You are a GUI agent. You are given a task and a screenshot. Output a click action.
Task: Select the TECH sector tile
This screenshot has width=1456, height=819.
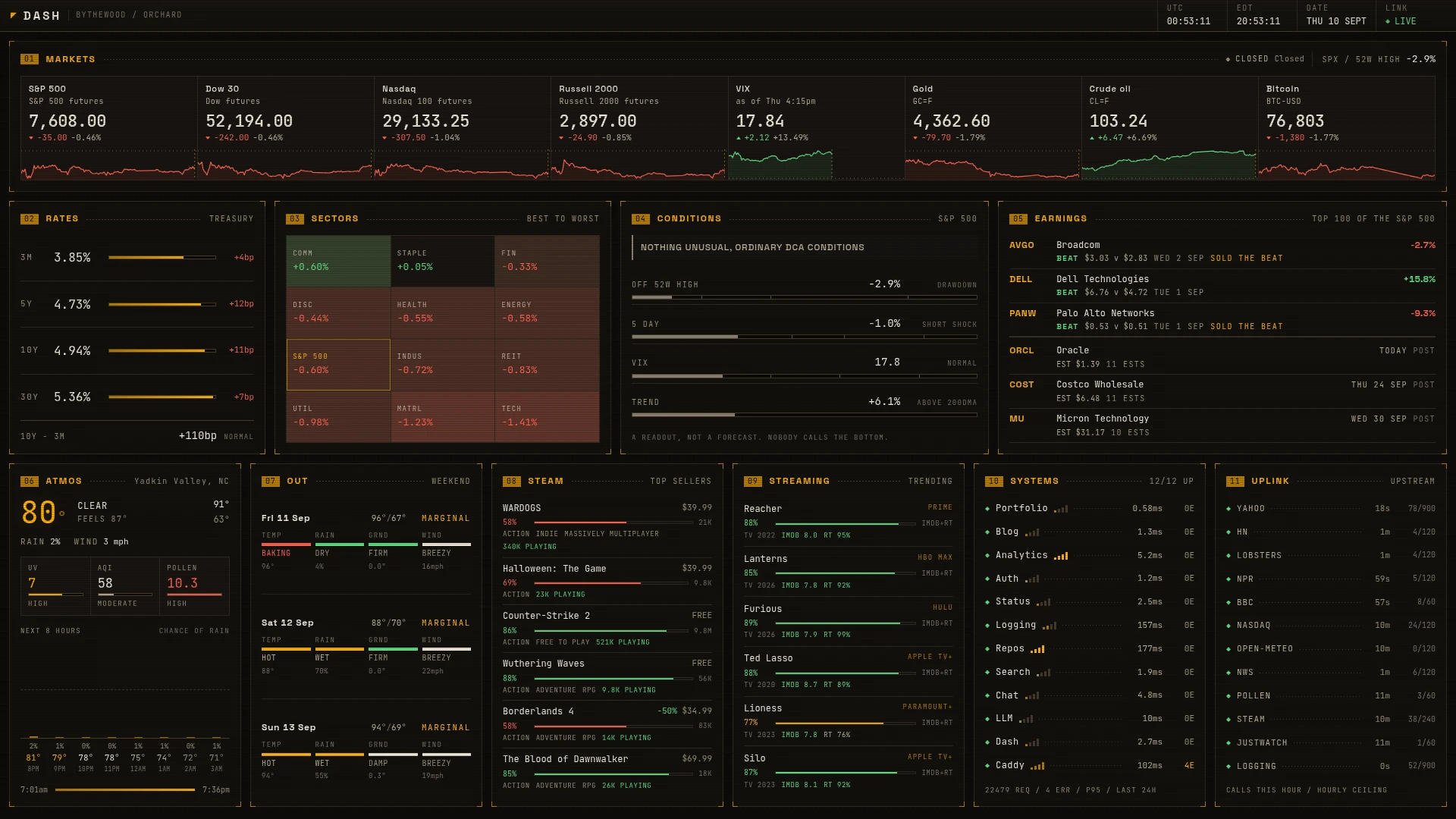tap(547, 416)
